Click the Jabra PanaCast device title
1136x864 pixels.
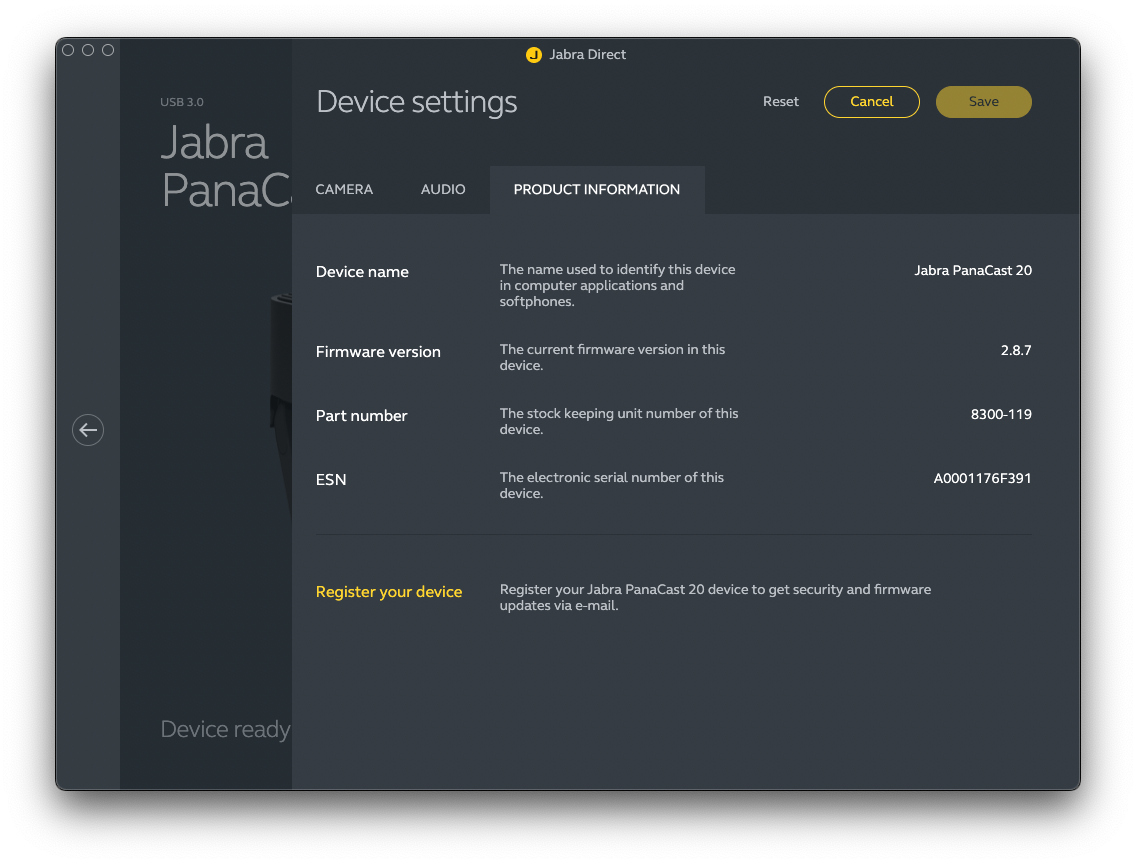click(225, 167)
